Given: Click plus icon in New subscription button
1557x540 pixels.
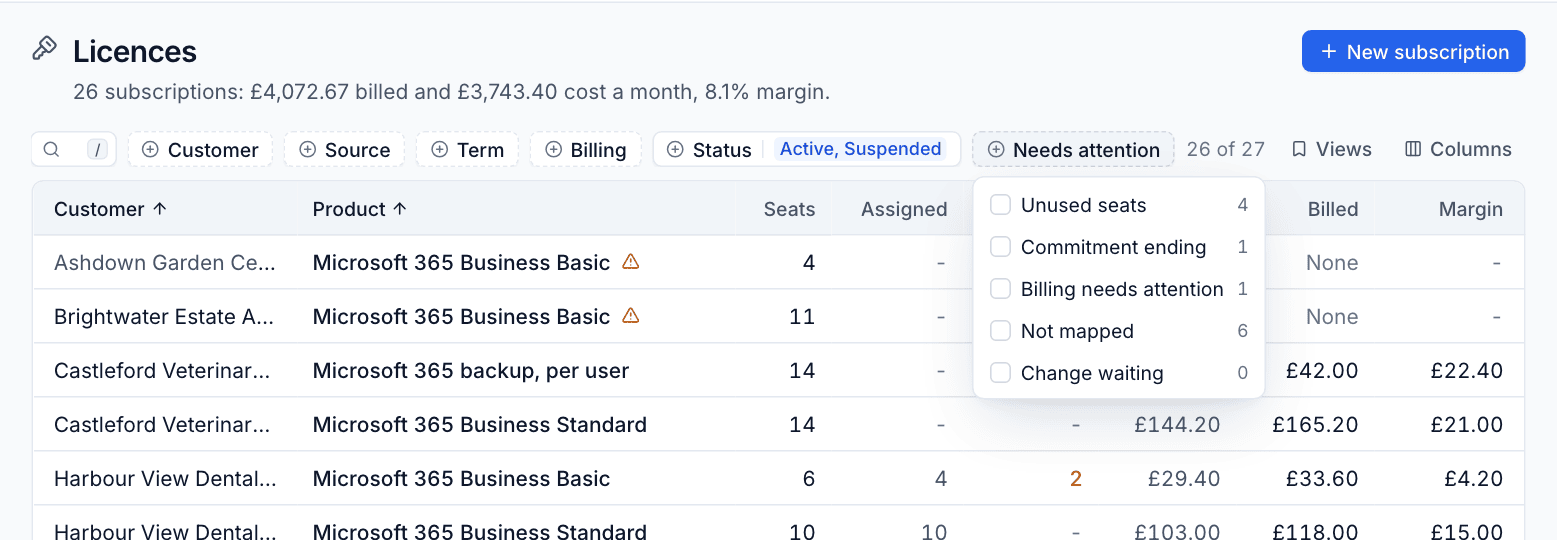Looking at the screenshot, I should coord(1329,51).
